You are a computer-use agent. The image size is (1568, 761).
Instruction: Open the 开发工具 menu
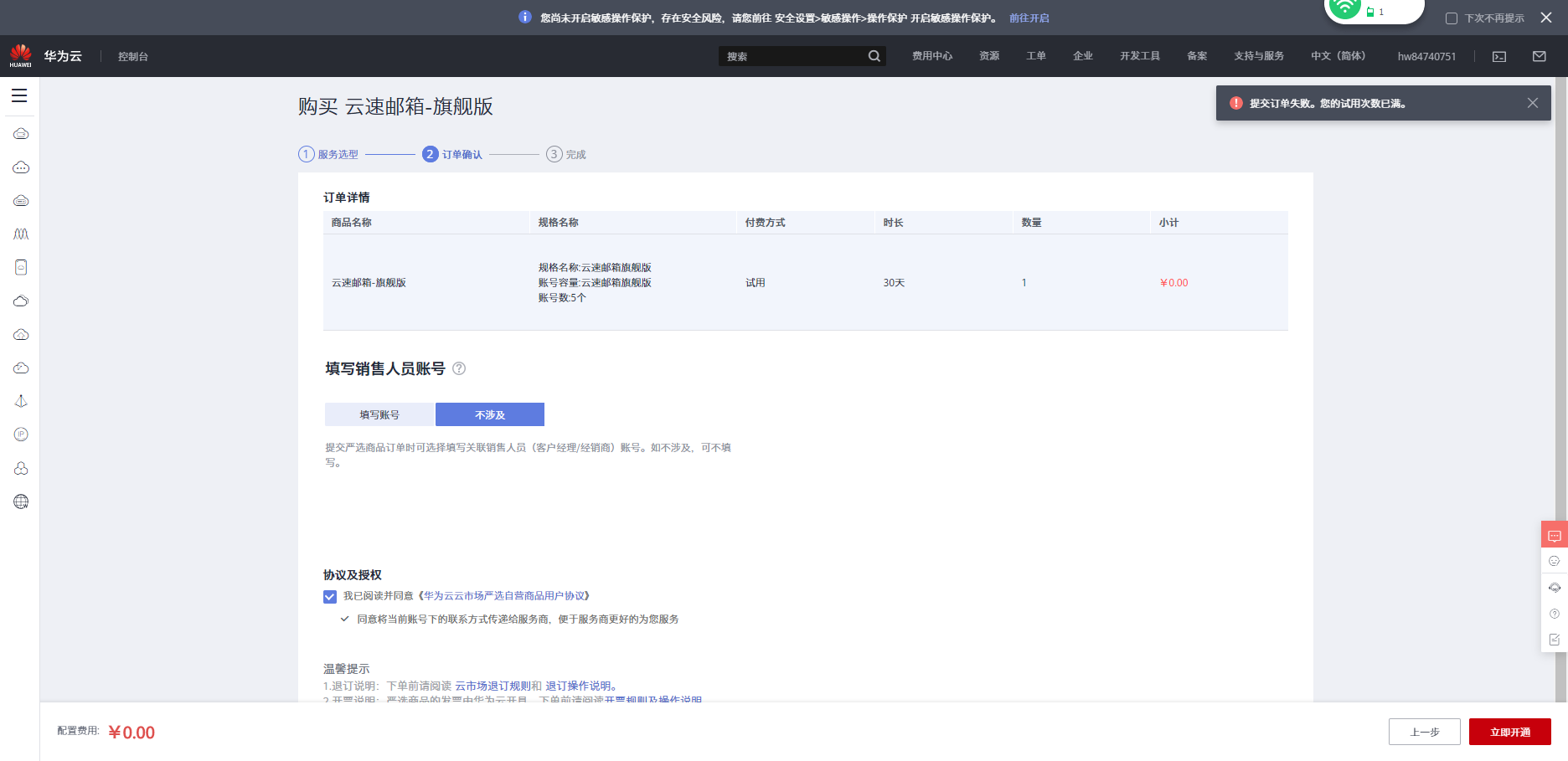click(1140, 56)
